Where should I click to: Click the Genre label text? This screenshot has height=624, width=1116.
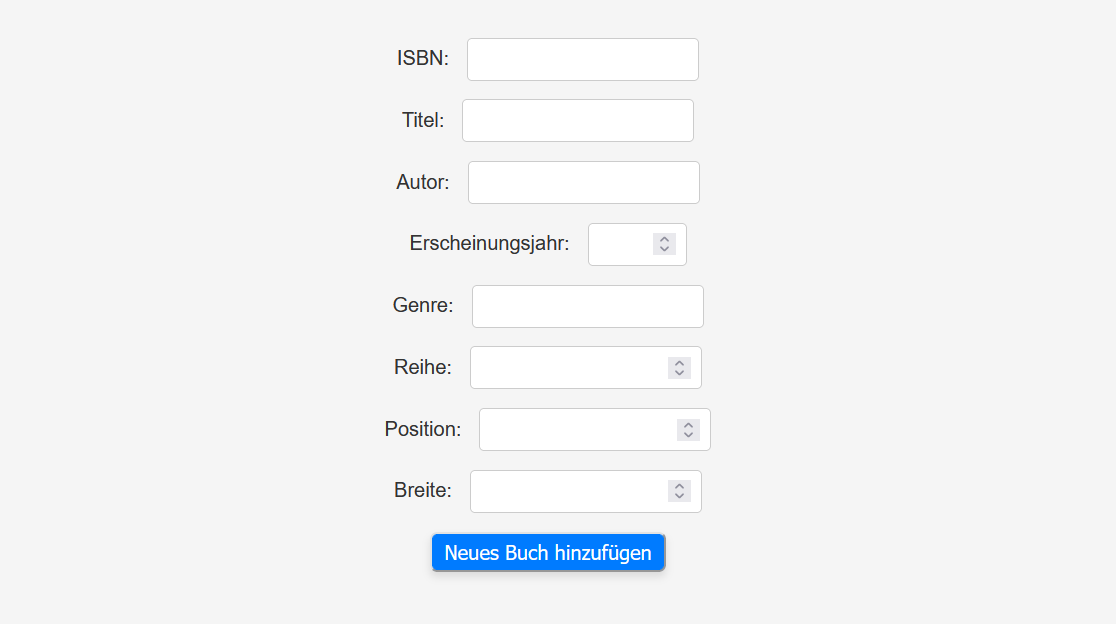coord(423,305)
